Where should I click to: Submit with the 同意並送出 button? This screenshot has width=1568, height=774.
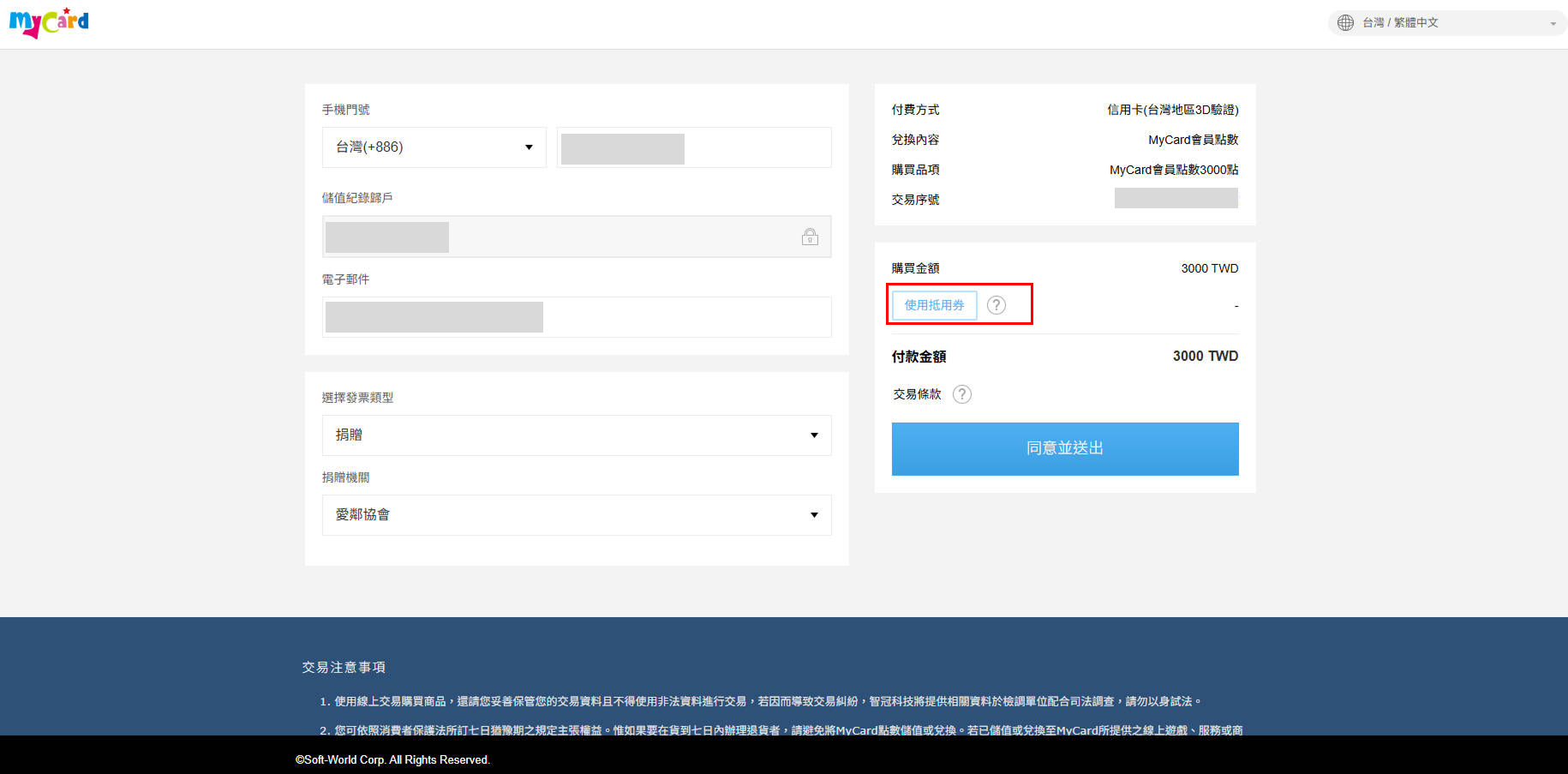pyautogui.click(x=1064, y=448)
